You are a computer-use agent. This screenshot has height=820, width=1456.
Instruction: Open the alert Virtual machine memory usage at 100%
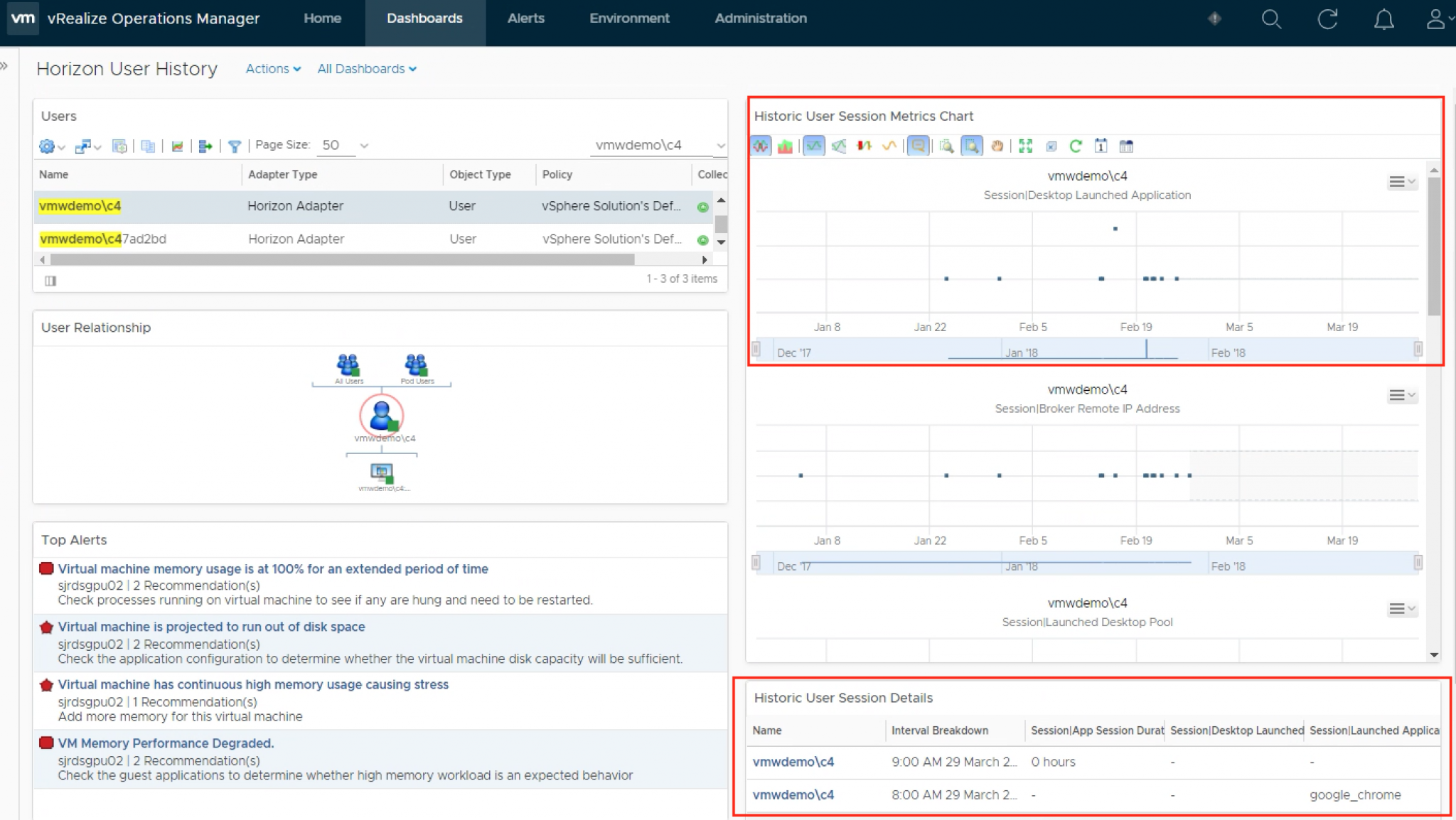coord(273,568)
